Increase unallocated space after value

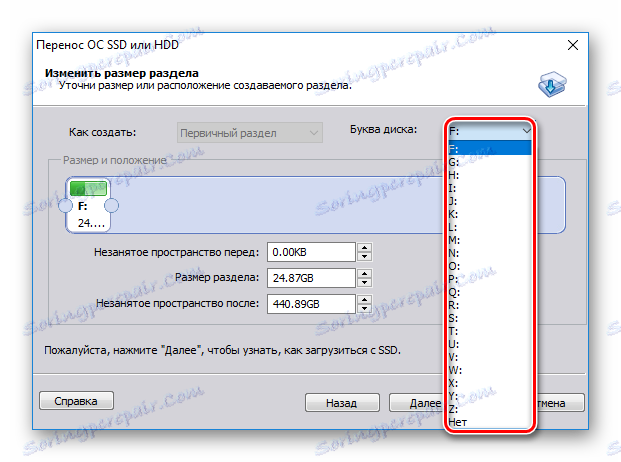pos(364,300)
